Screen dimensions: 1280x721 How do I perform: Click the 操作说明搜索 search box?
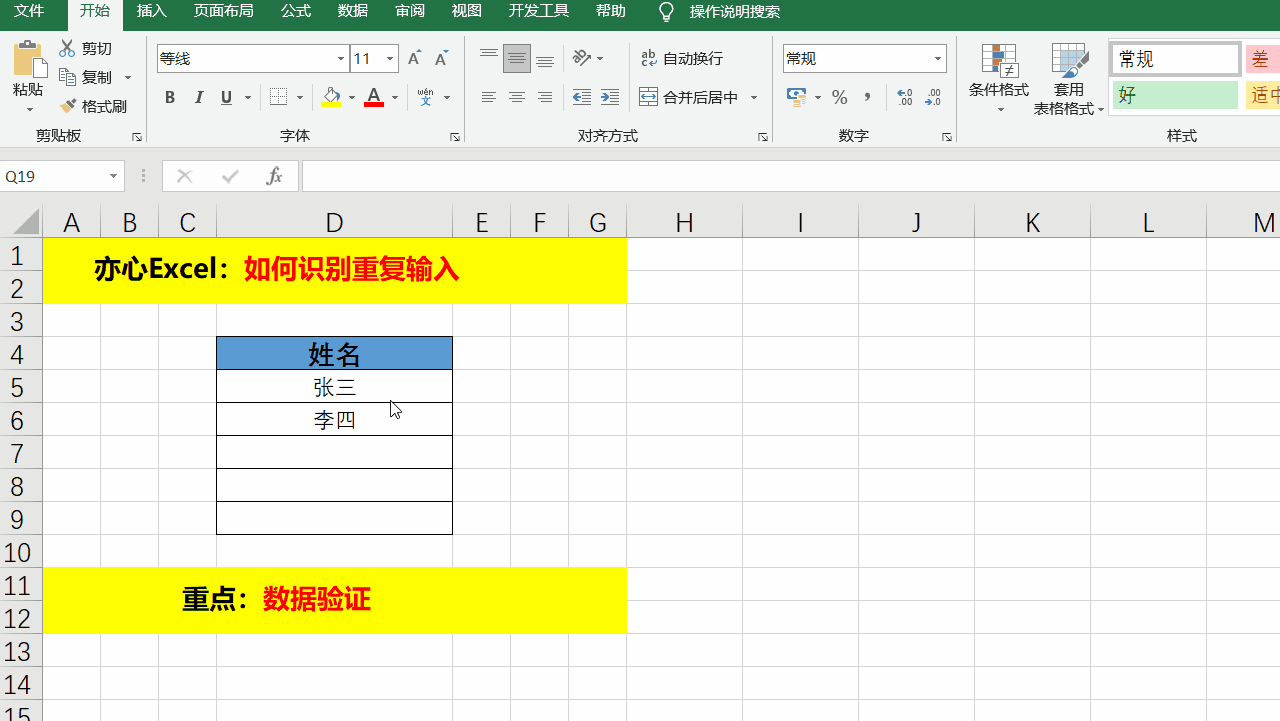[x=735, y=12]
